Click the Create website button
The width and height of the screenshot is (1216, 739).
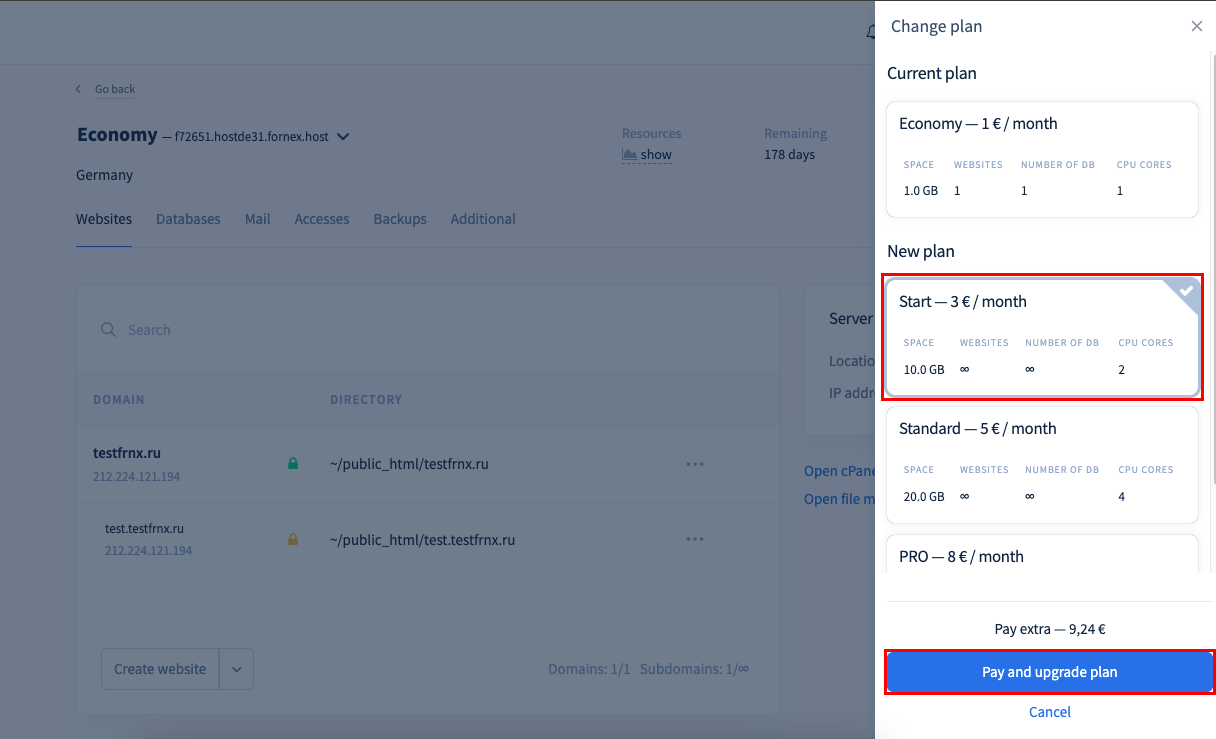(160, 669)
